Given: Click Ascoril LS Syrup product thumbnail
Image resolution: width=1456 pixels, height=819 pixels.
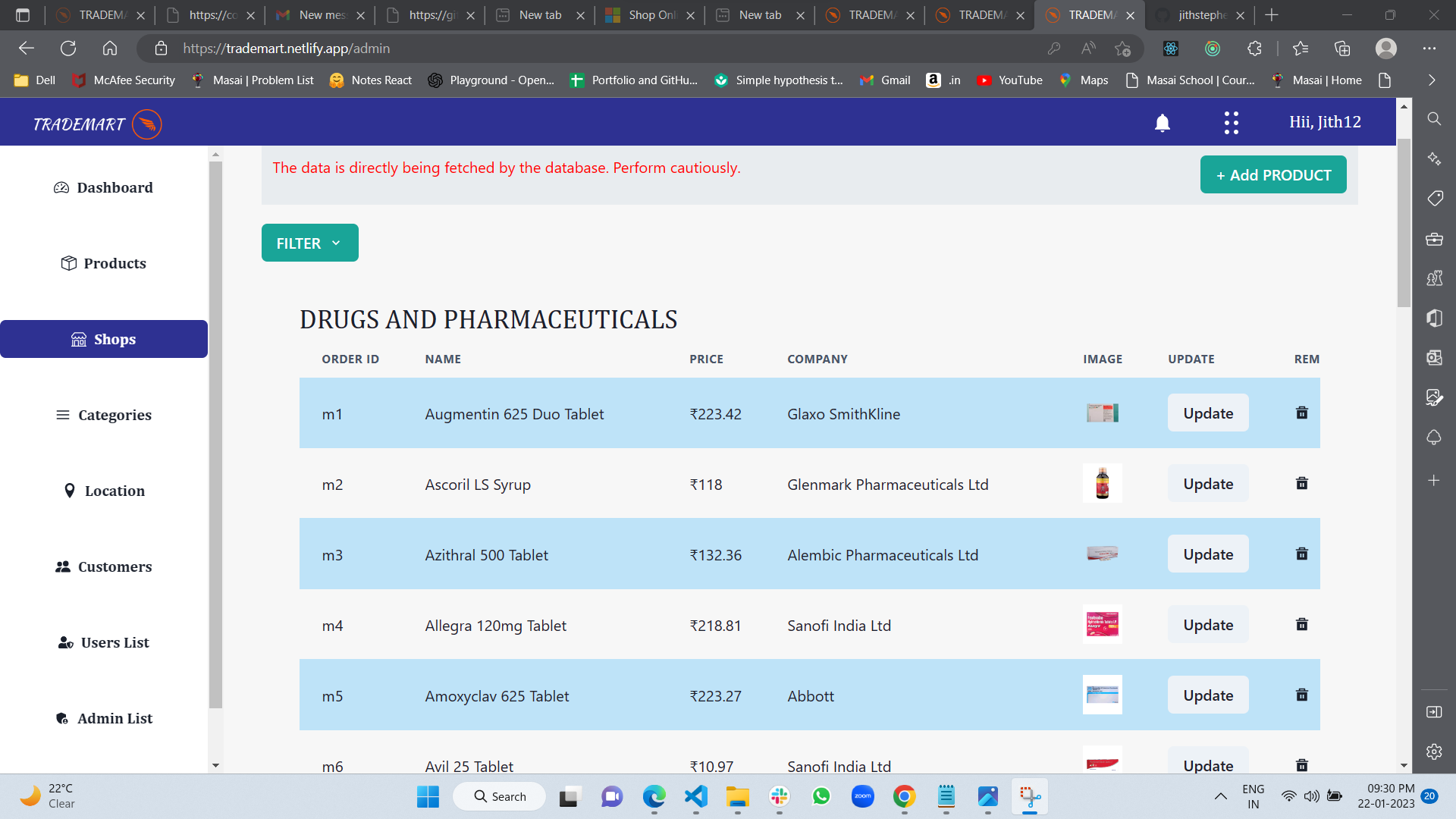Looking at the screenshot, I should pyautogui.click(x=1102, y=484).
